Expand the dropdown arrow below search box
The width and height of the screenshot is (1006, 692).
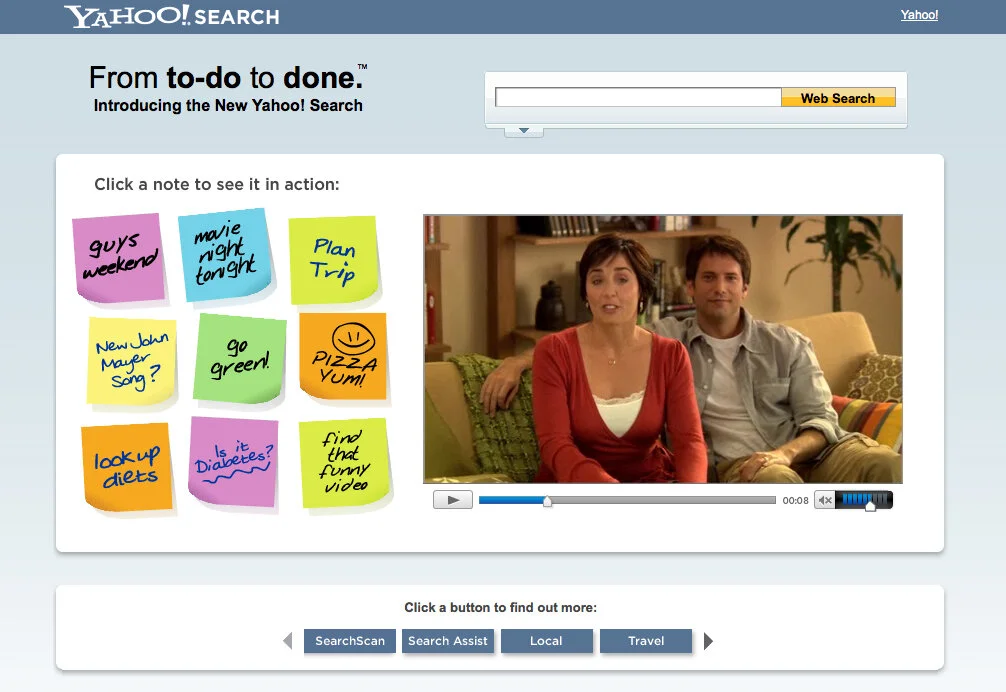coord(524,131)
